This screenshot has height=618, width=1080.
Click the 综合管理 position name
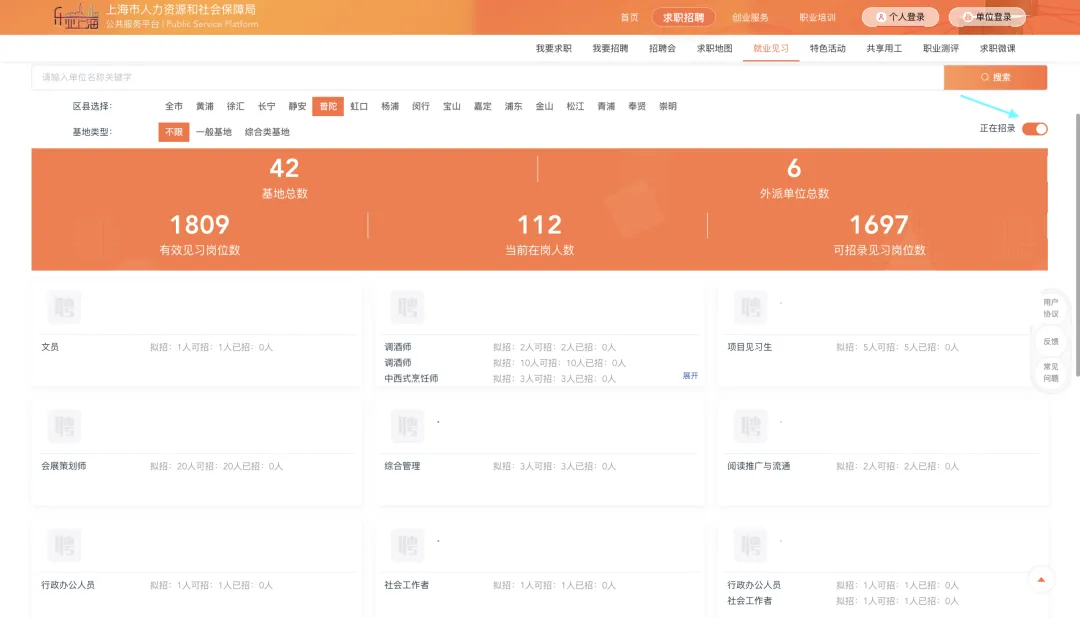pos(402,466)
